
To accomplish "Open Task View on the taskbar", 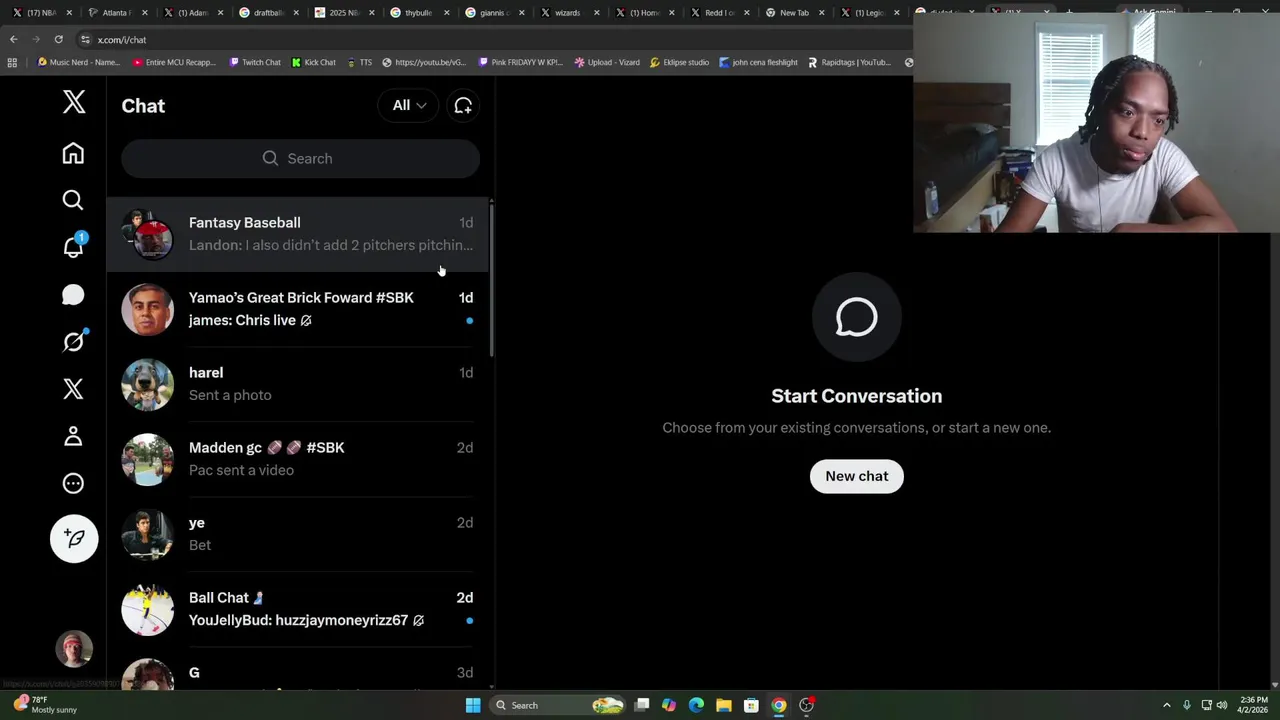I will coord(642,705).
